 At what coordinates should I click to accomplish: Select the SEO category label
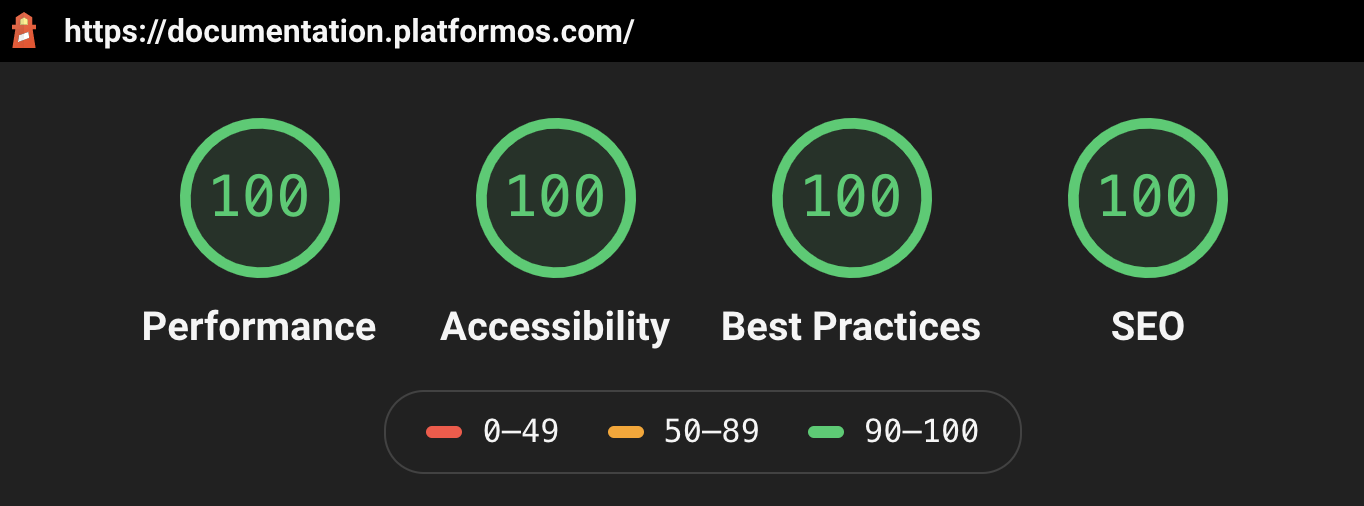(1148, 327)
